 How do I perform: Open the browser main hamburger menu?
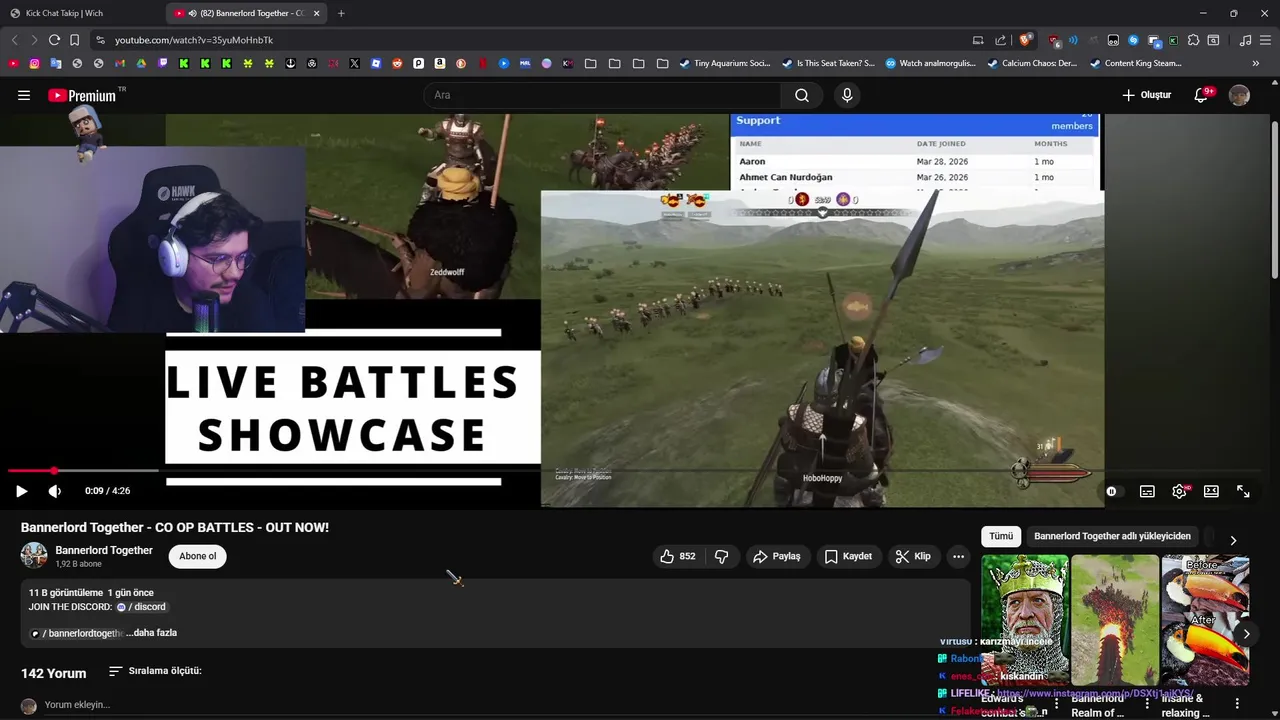1265,40
